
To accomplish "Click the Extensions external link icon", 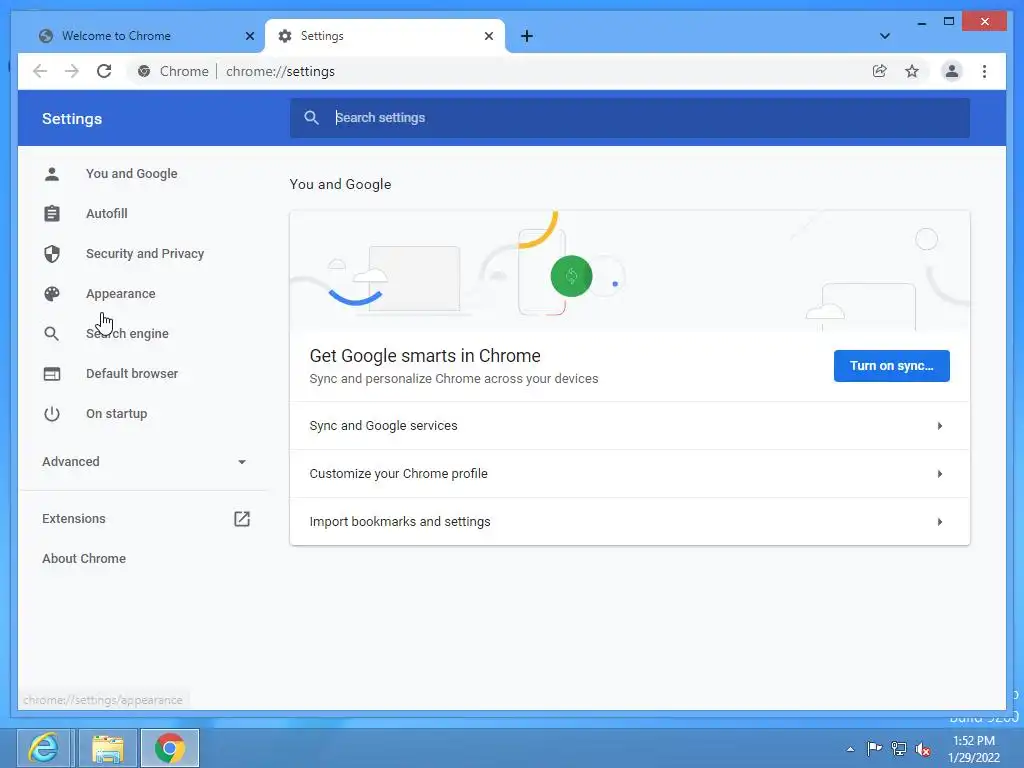I will [x=242, y=519].
